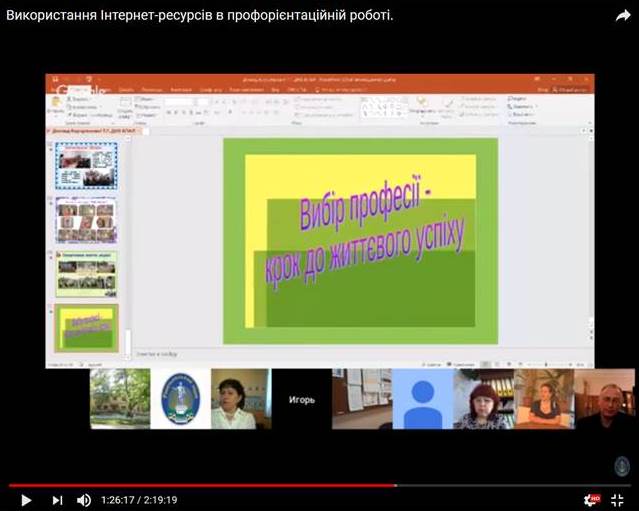Click the video title text
Screen dimensions: 639x511
[200, 16]
